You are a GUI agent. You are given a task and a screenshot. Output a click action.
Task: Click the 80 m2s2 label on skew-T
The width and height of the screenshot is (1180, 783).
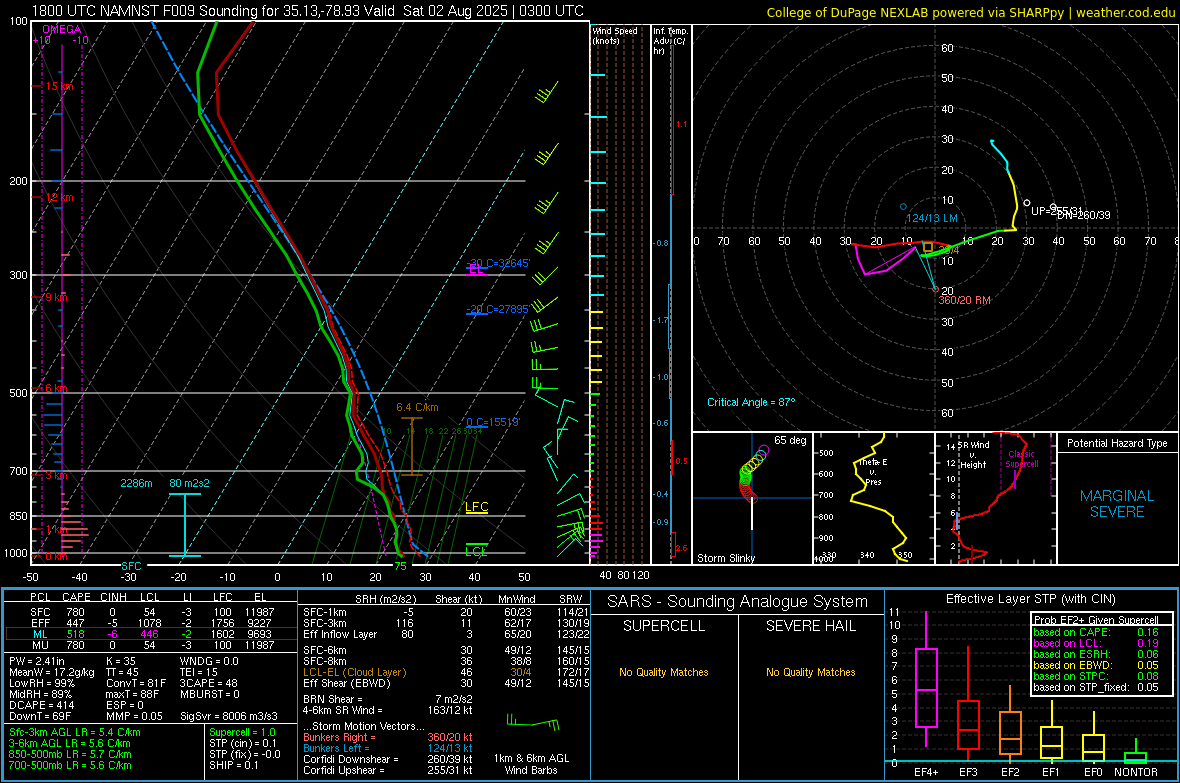click(190, 483)
